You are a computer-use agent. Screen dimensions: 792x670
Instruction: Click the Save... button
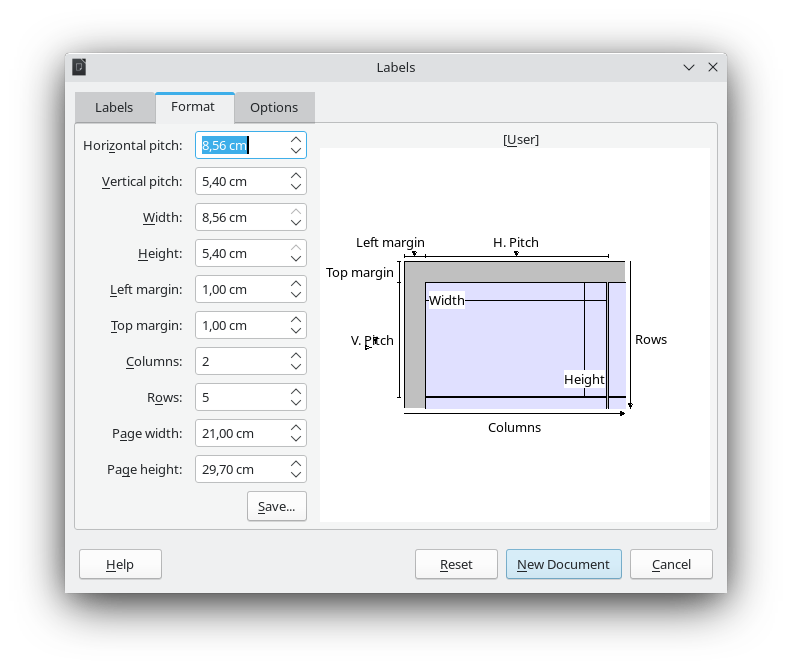276,507
